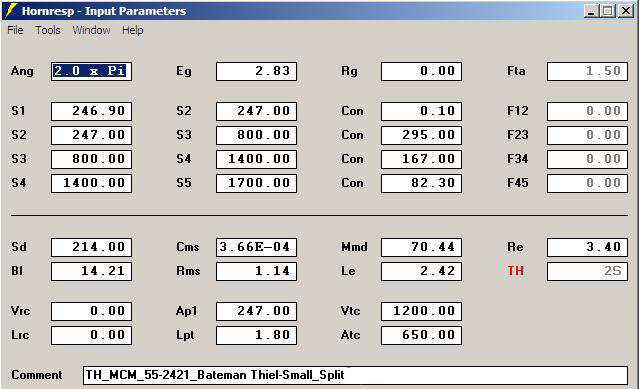Screen dimensions: 639x389
Task: Click the F12 field
Action: (x=587, y=111)
